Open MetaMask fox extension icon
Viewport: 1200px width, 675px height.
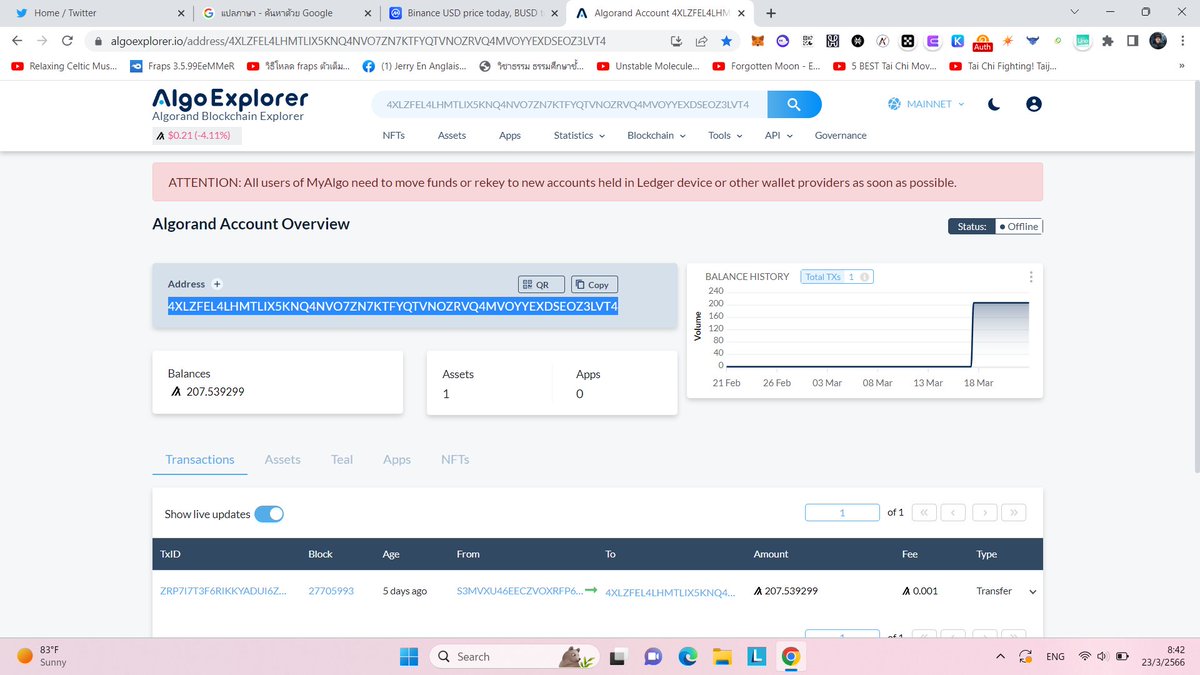pos(758,41)
